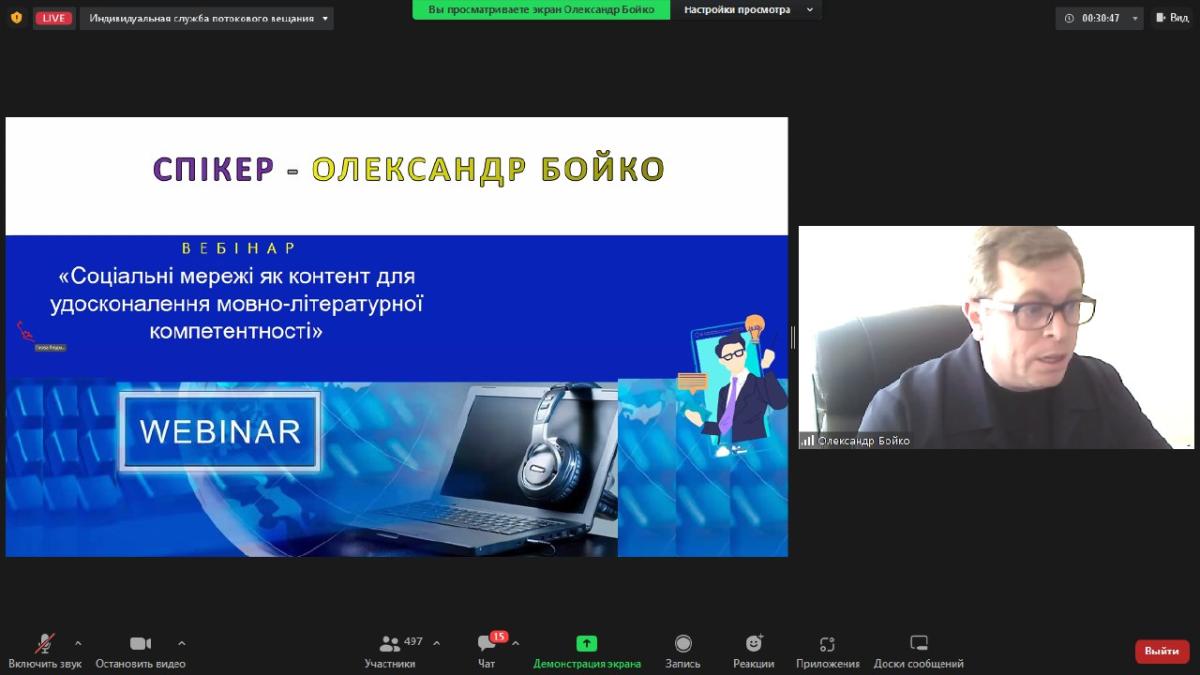Screen dimensions: 1200x675
Task: Click the red LIVE indicator badge
Action: [54, 18]
